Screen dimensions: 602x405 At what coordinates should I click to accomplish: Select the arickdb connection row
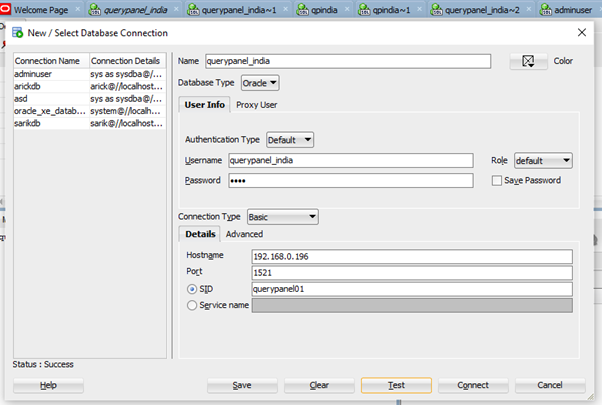pyautogui.click(x=89, y=86)
